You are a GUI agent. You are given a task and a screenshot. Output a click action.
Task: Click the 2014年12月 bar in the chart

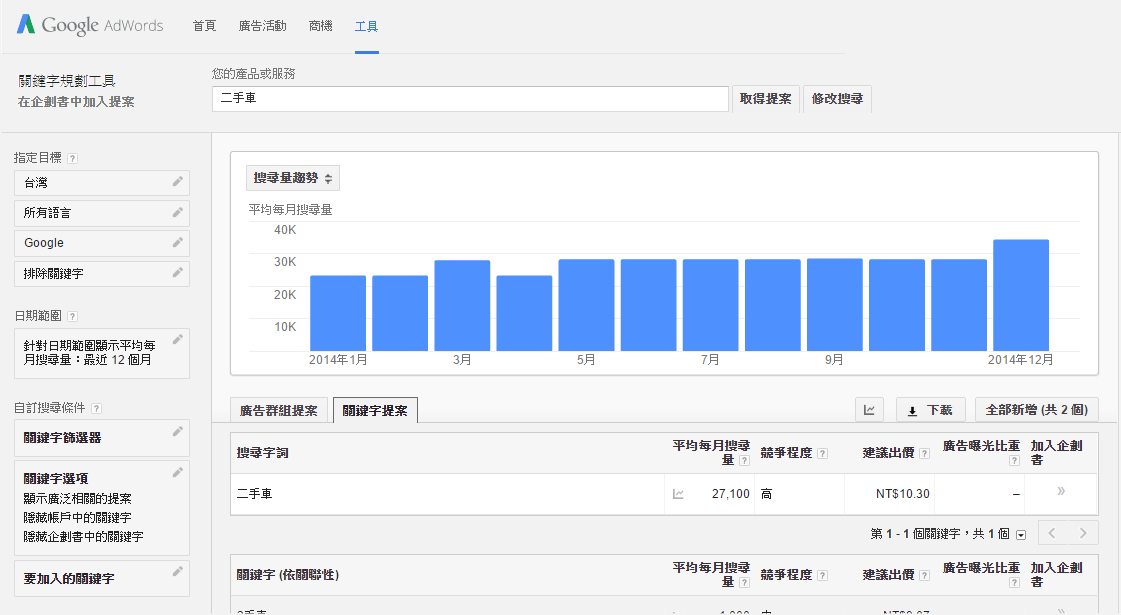[x=1021, y=295]
